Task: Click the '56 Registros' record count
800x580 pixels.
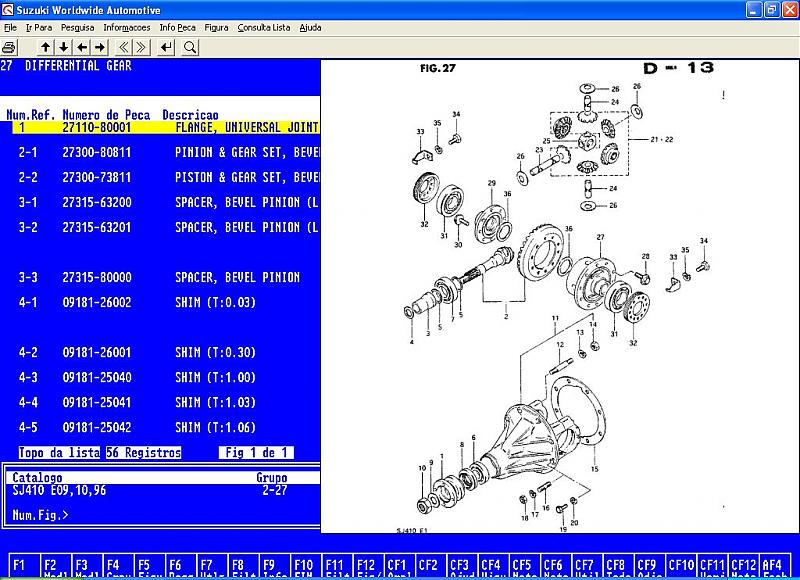Action: 143,452
